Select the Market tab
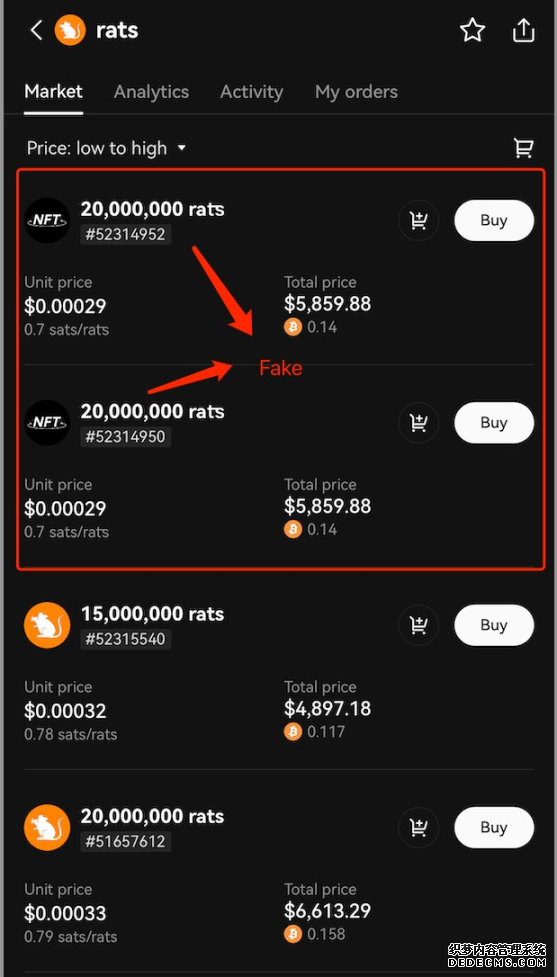 click(54, 92)
